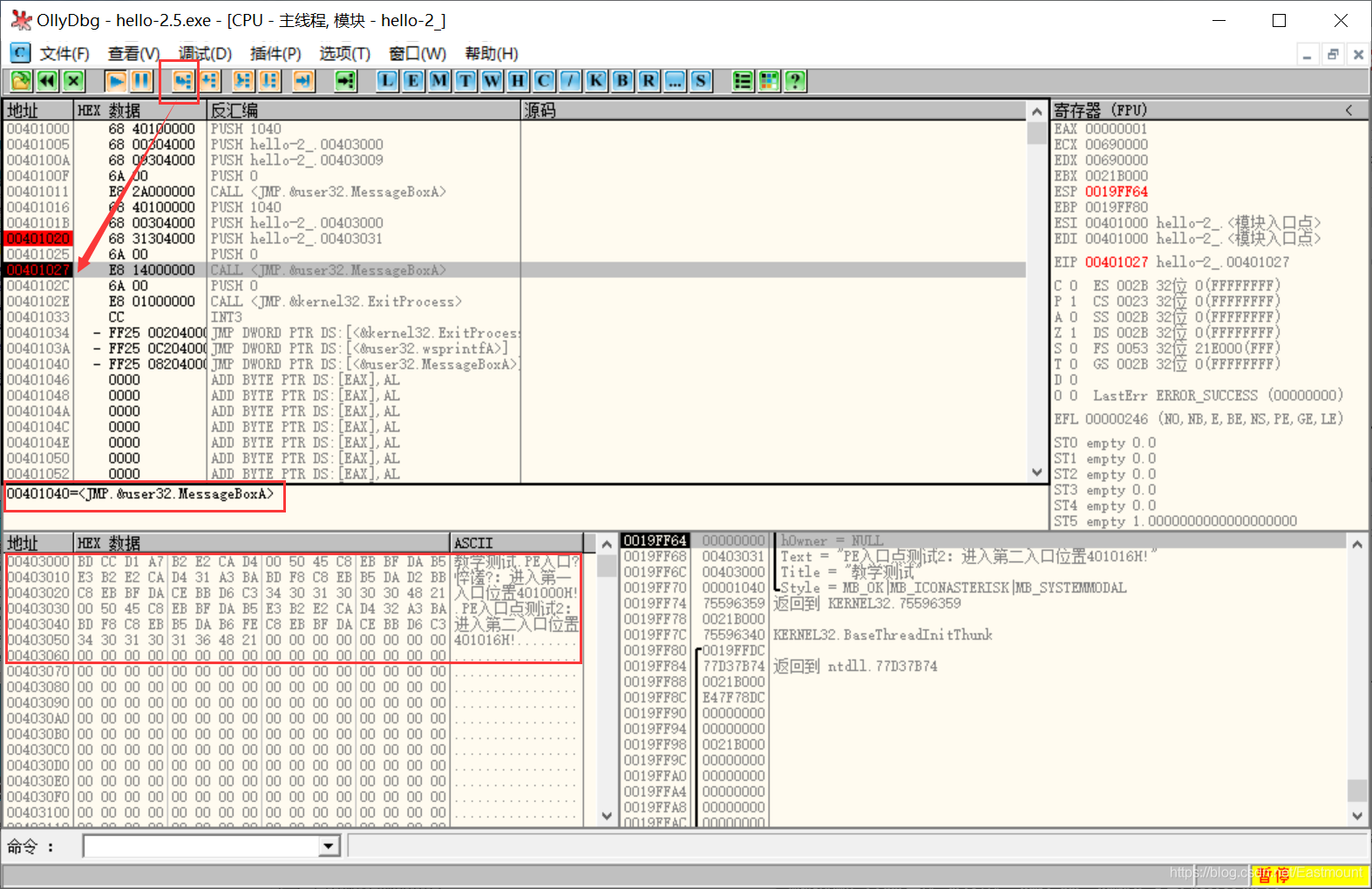Collapse registers pane mode with chevron
The width and height of the screenshot is (1372, 889).
(1348, 110)
